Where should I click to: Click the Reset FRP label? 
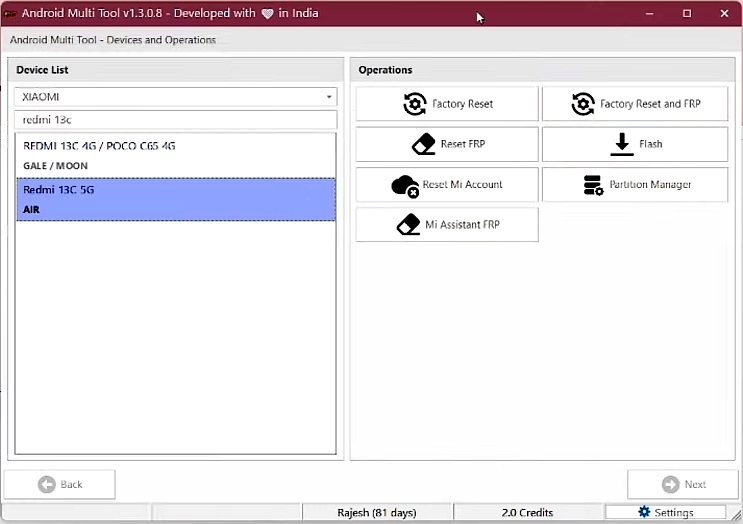[463, 144]
